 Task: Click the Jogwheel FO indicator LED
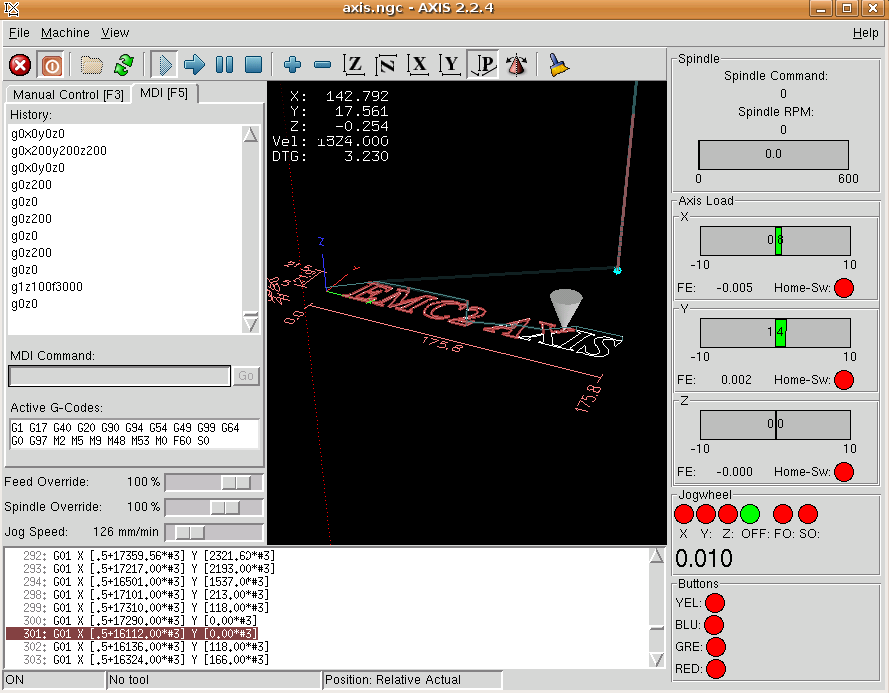[x=782, y=514]
